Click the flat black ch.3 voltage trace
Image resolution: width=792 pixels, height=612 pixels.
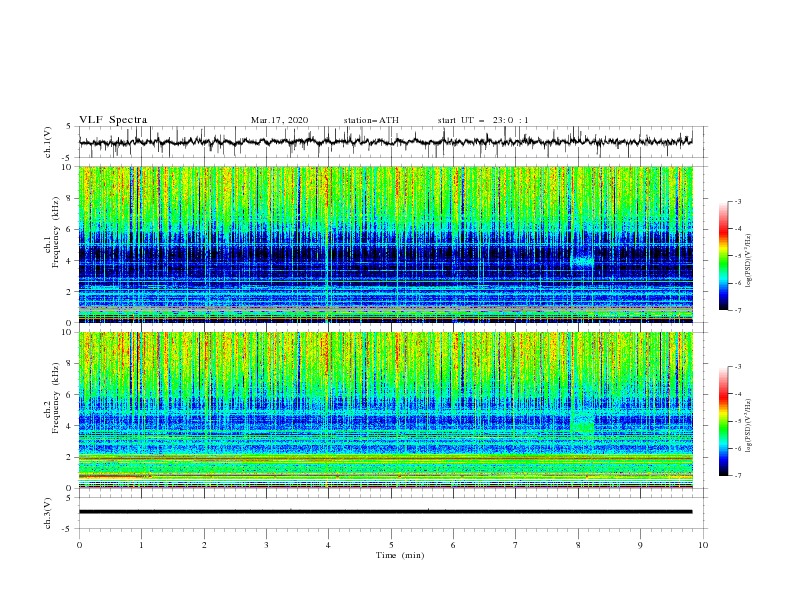[385, 512]
